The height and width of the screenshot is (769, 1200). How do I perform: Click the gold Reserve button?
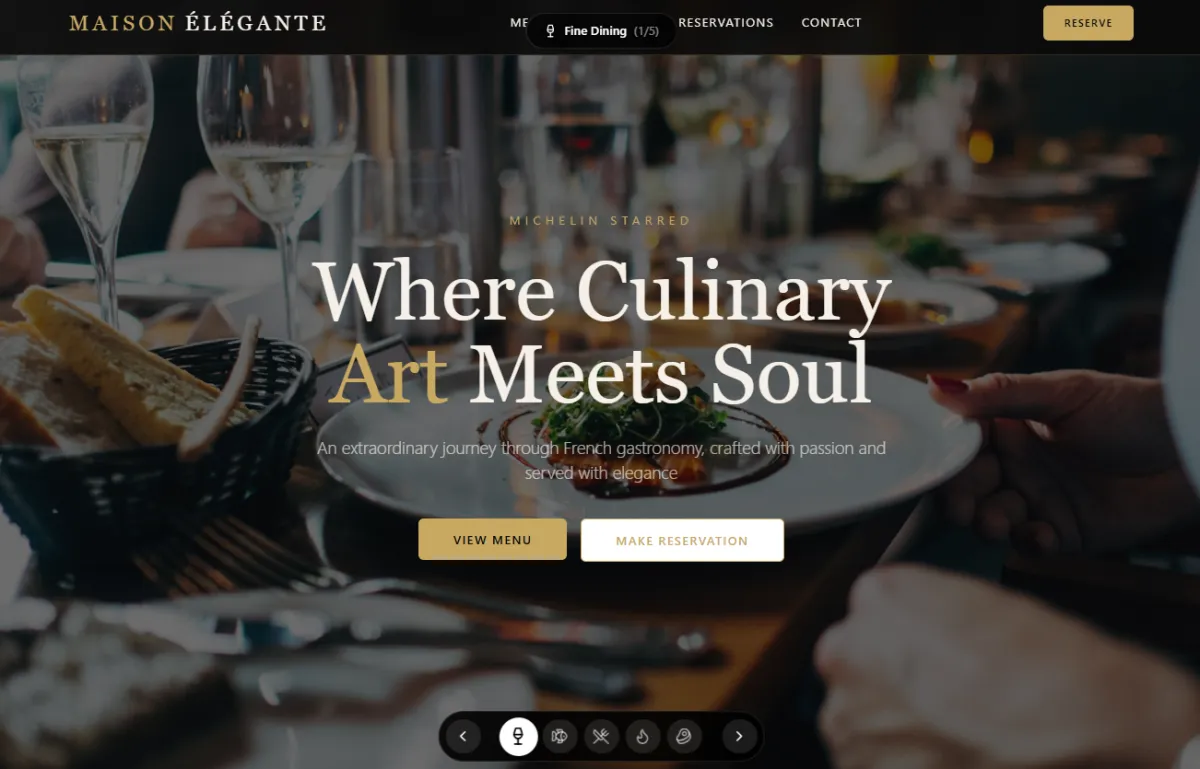coord(1088,23)
